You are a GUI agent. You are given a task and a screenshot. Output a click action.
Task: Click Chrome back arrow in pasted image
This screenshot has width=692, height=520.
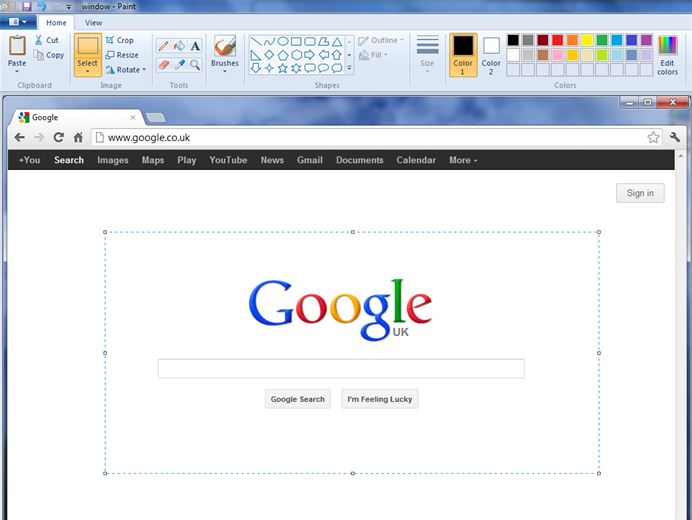click(19, 137)
